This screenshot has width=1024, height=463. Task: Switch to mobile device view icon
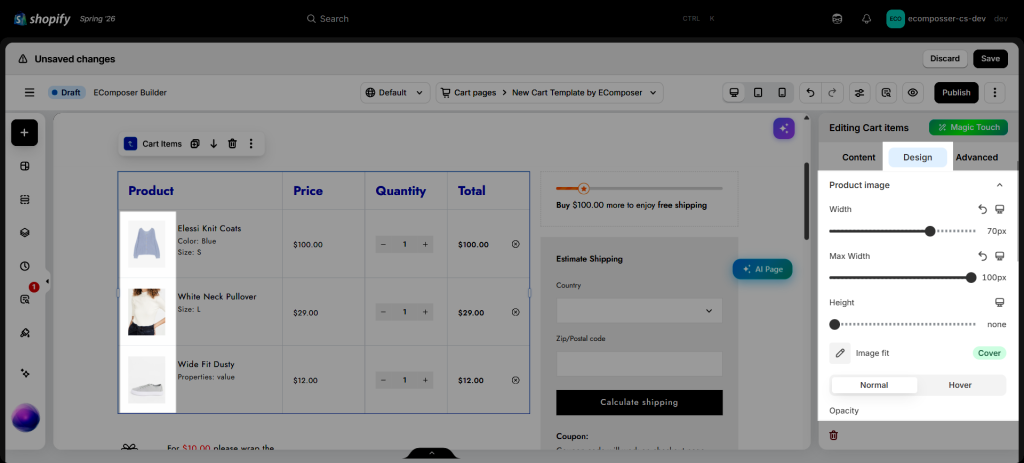[782, 93]
